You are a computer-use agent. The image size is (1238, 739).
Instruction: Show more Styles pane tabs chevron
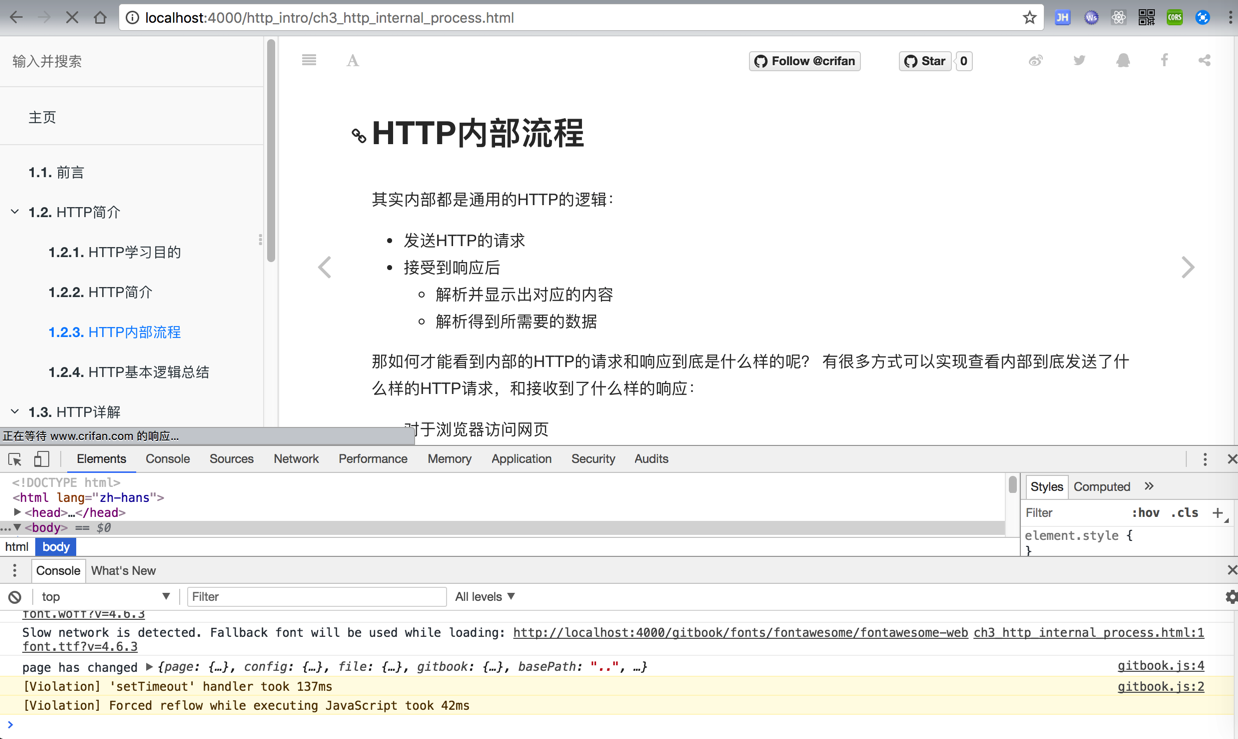click(1149, 487)
